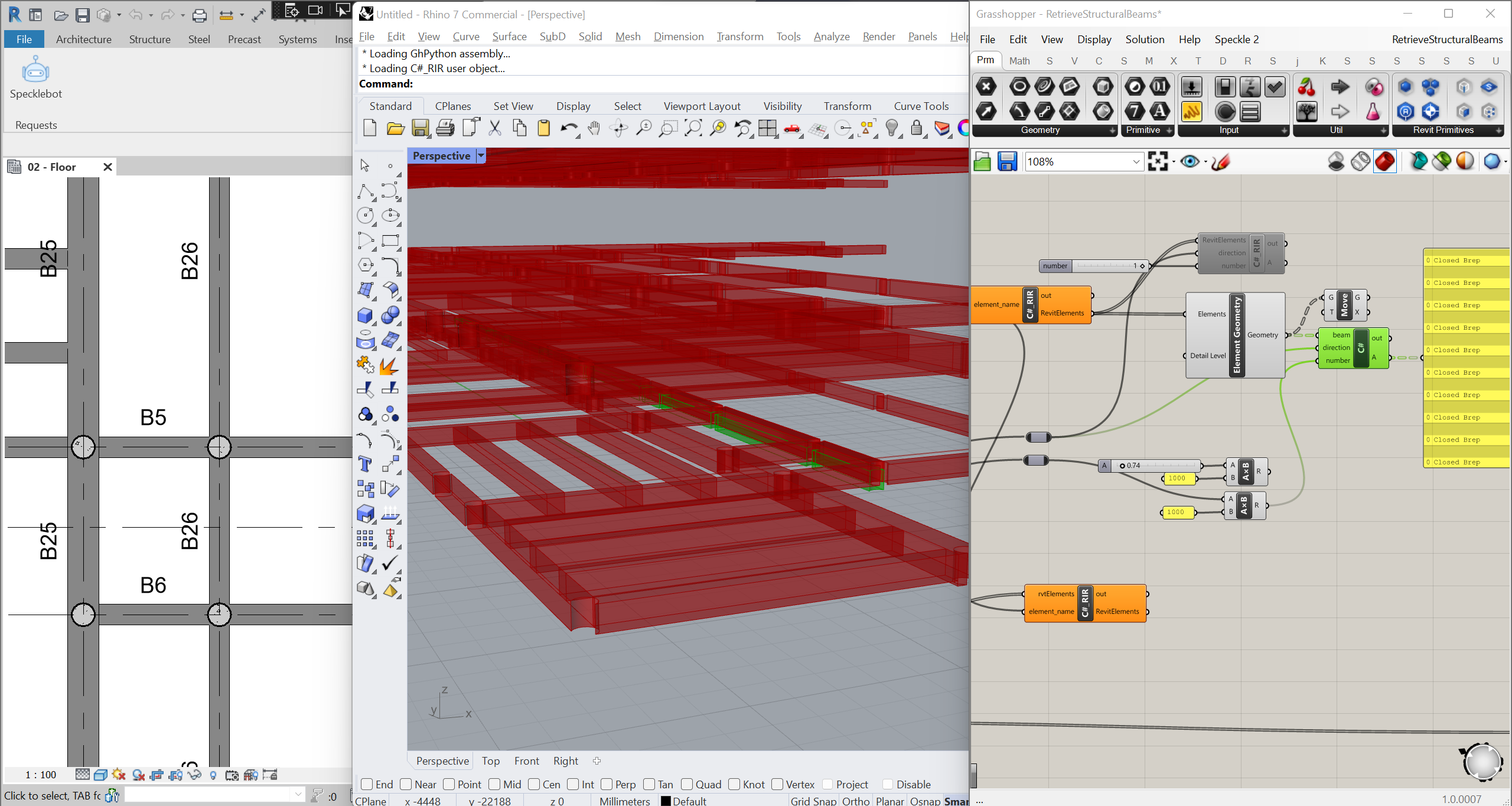Click the Ortho status bar button
This screenshot has height=806, width=1512.
pyautogui.click(x=855, y=801)
